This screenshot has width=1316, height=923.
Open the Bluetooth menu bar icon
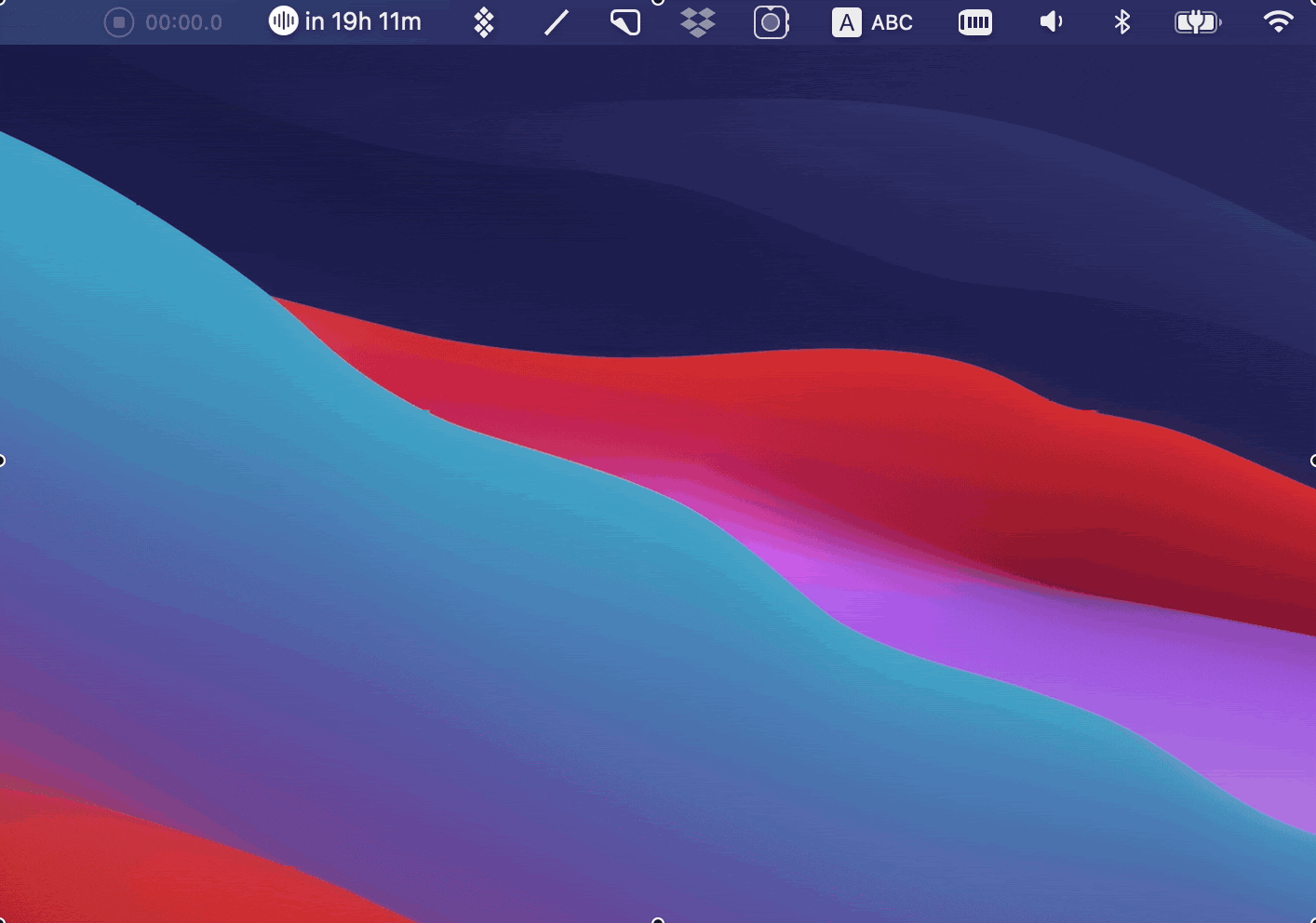1122,21
